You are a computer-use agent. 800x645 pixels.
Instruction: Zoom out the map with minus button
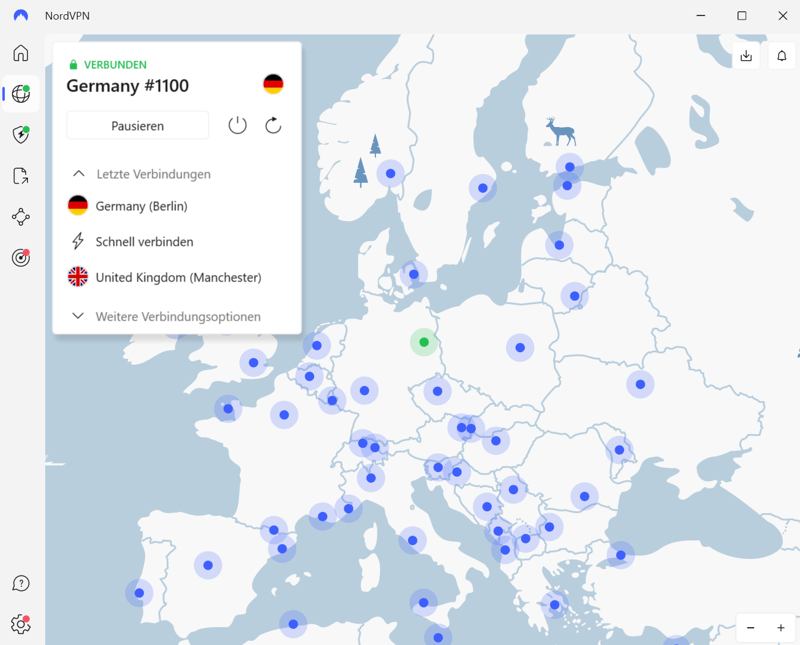click(x=751, y=628)
